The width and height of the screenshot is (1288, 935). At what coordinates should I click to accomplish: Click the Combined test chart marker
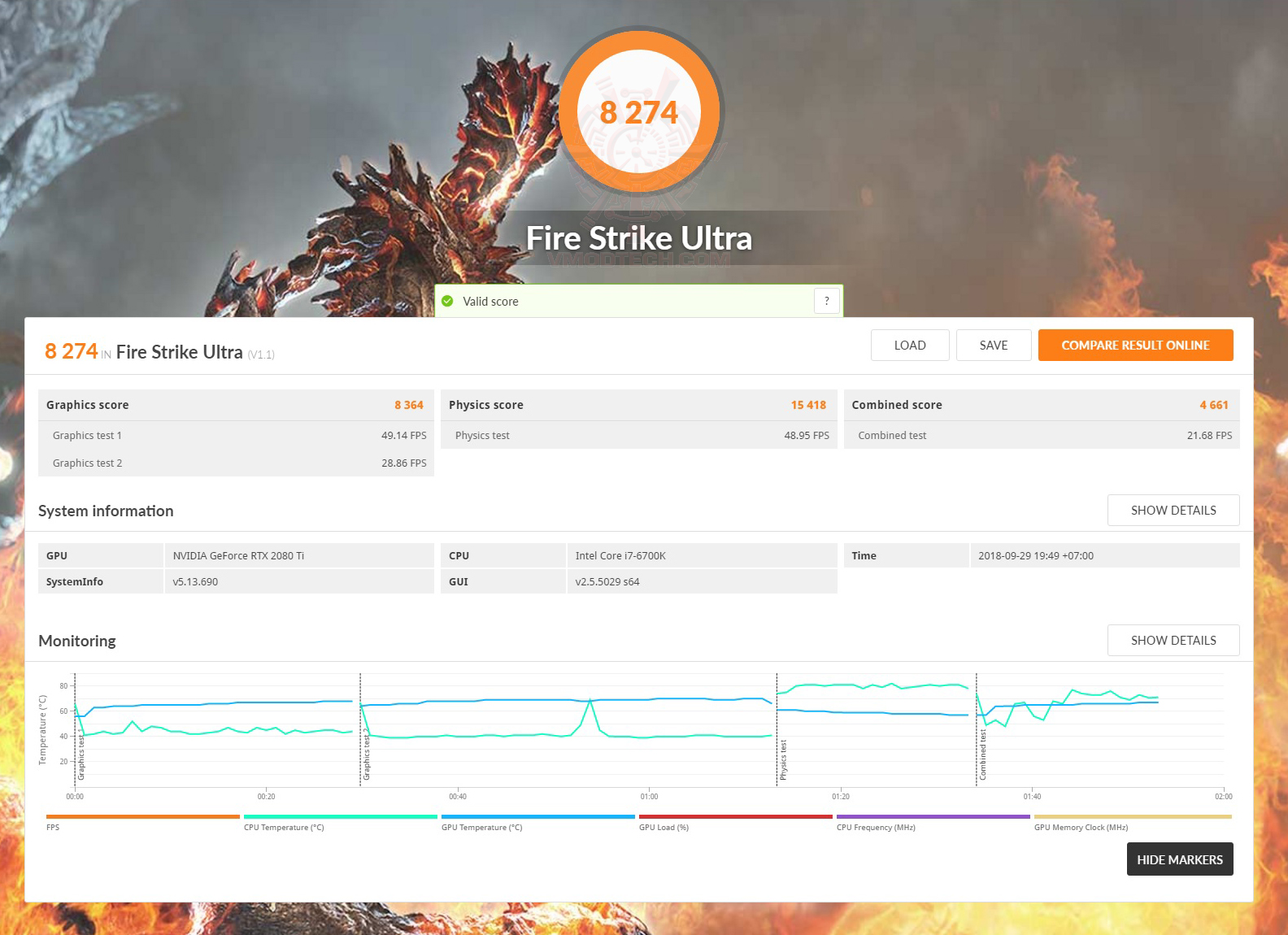click(982, 755)
